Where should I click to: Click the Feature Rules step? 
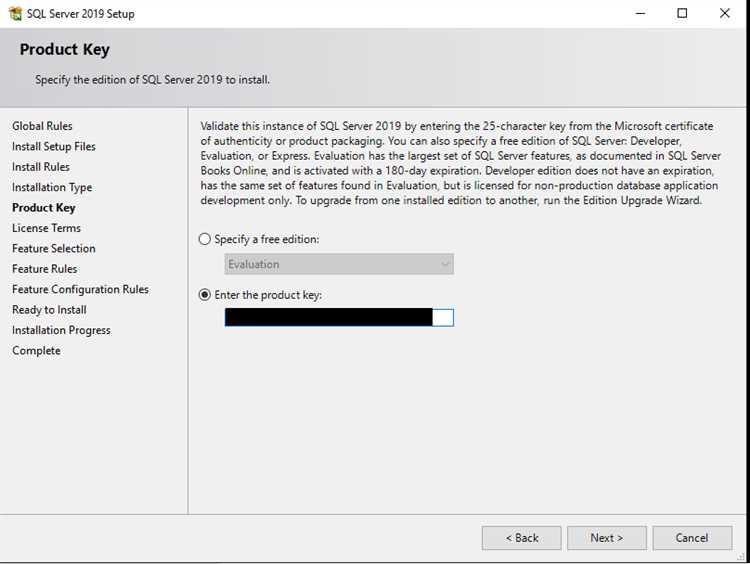pos(44,269)
